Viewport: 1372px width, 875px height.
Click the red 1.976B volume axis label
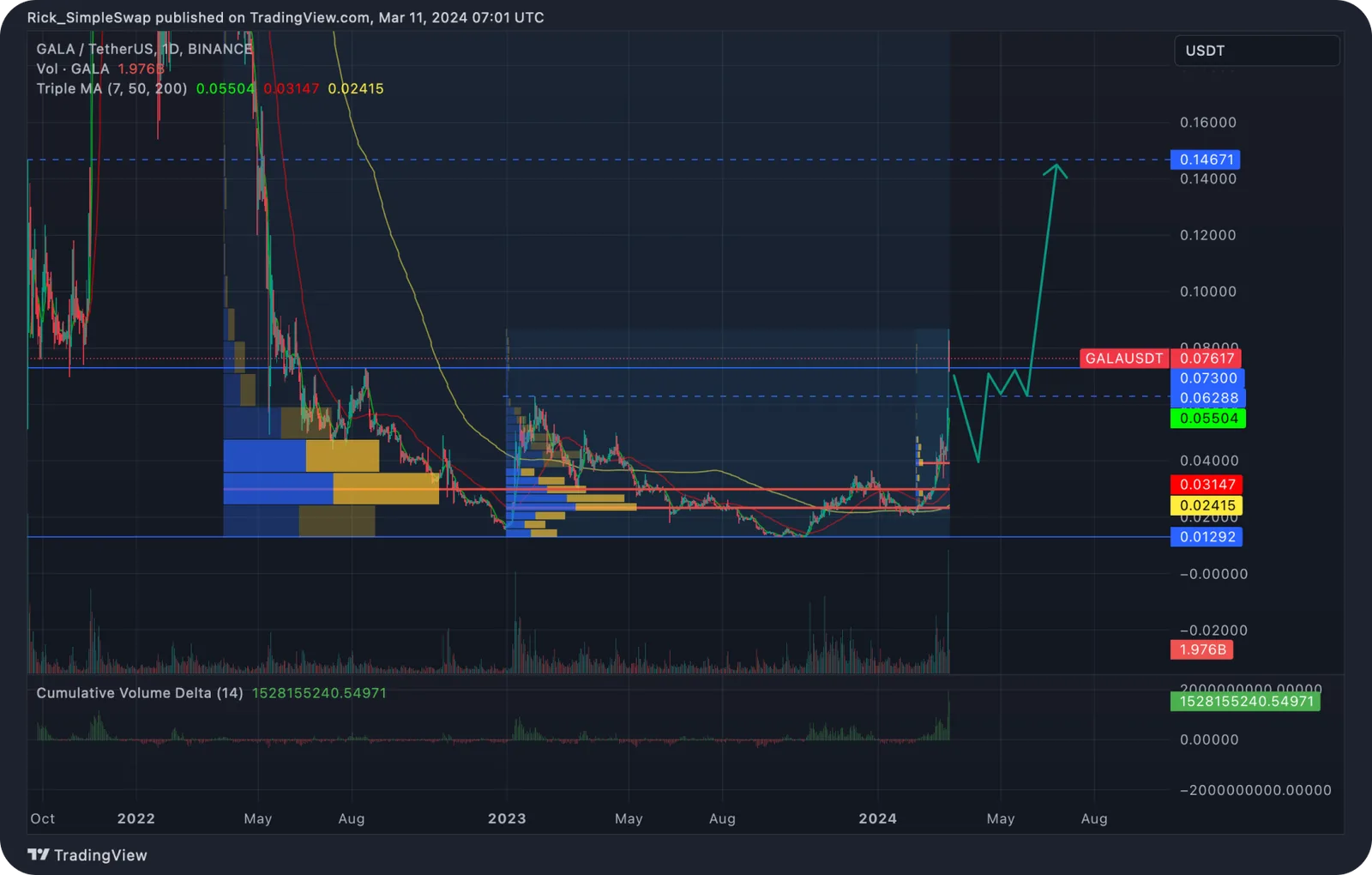(1202, 649)
